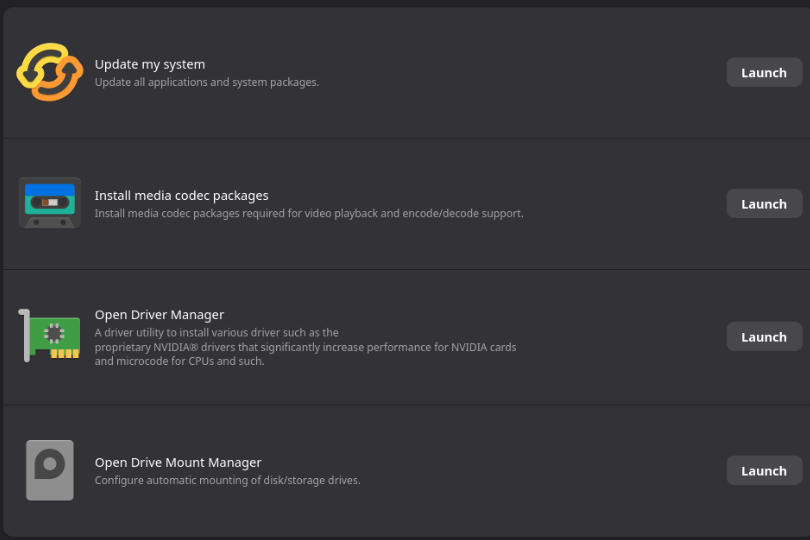Click the proprietary NVIDIA drivers description line
Screen dimensions: 810x540
[305, 347]
